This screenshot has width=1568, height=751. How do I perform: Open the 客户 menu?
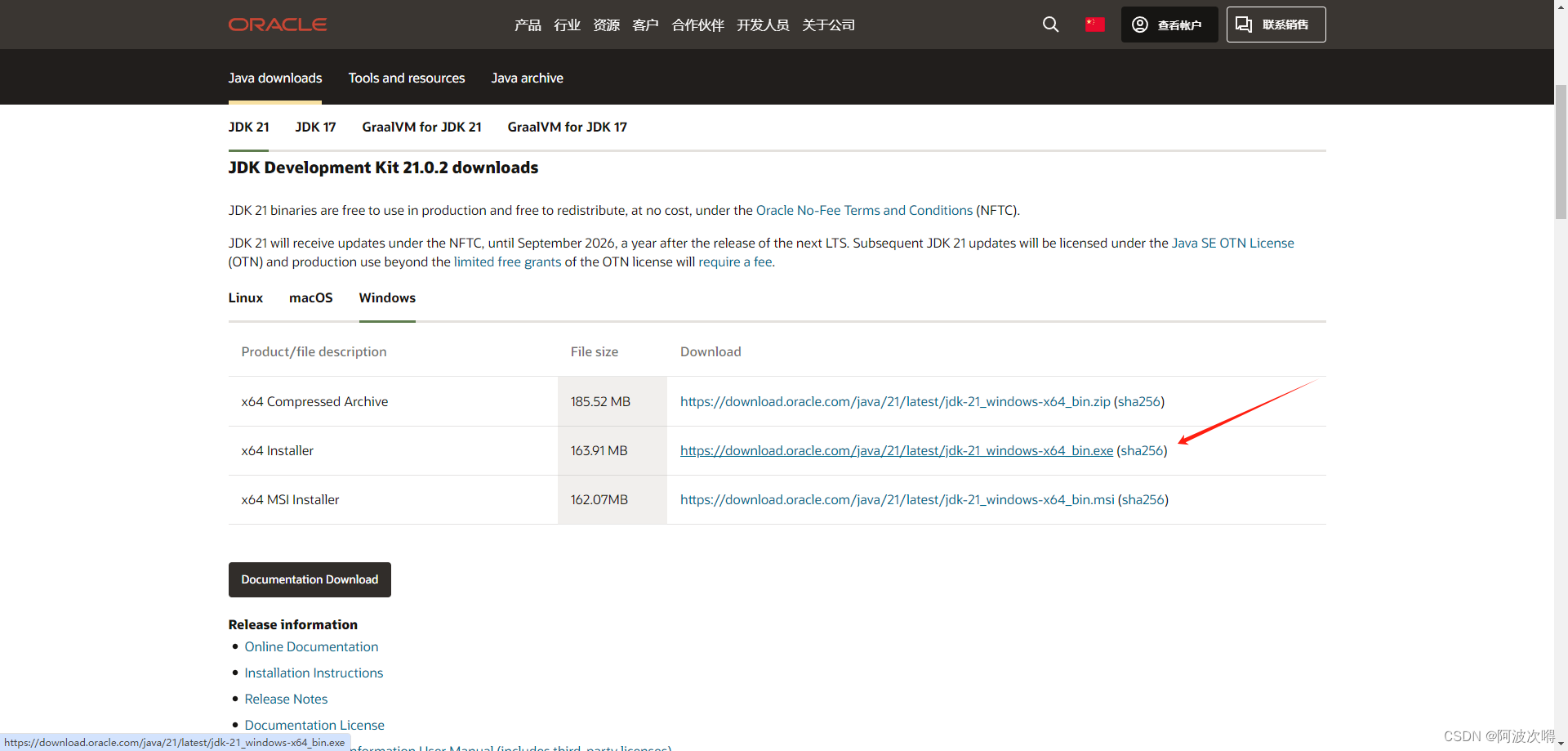tap(645, 25)
